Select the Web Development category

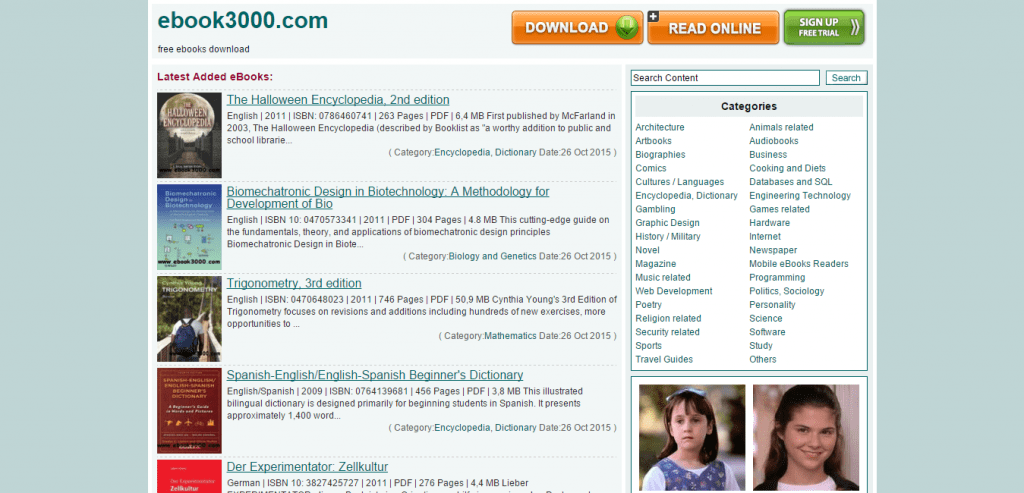[674, 291]
